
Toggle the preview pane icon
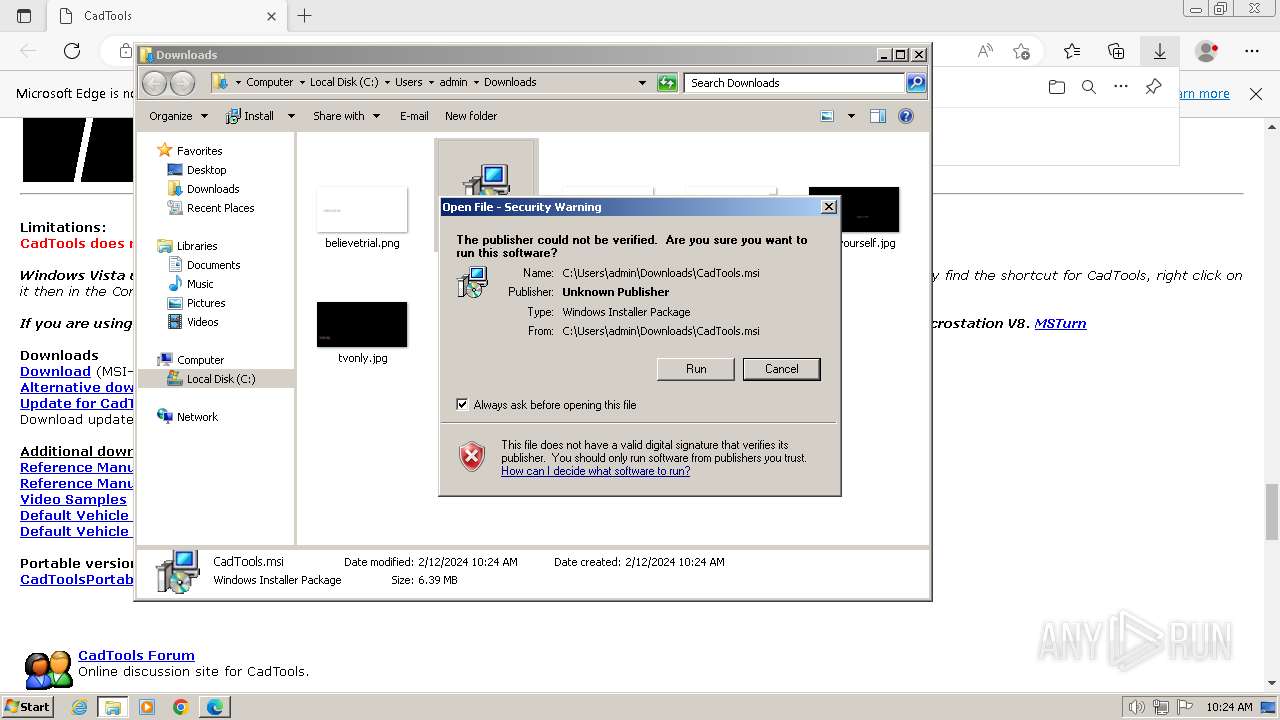click(878, 116)
